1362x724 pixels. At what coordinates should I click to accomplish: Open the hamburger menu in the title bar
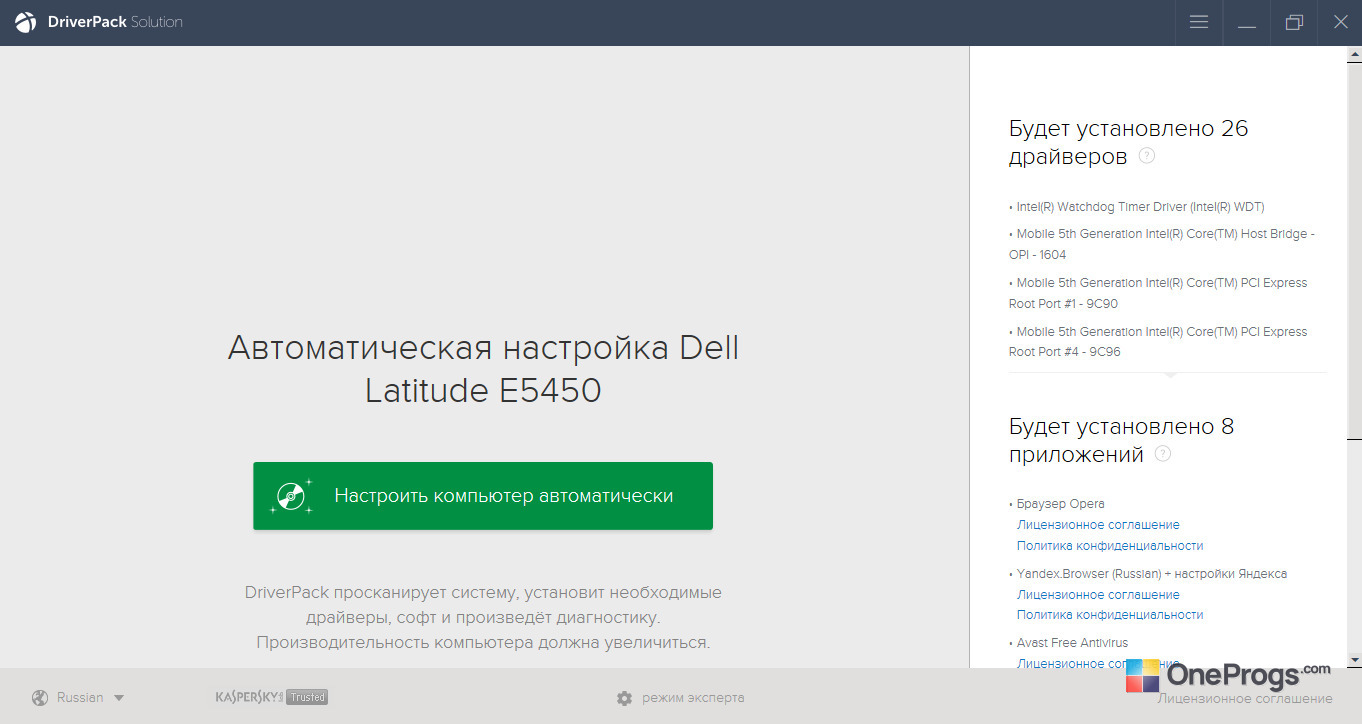pyautogui.click(x=1199, y=22)
